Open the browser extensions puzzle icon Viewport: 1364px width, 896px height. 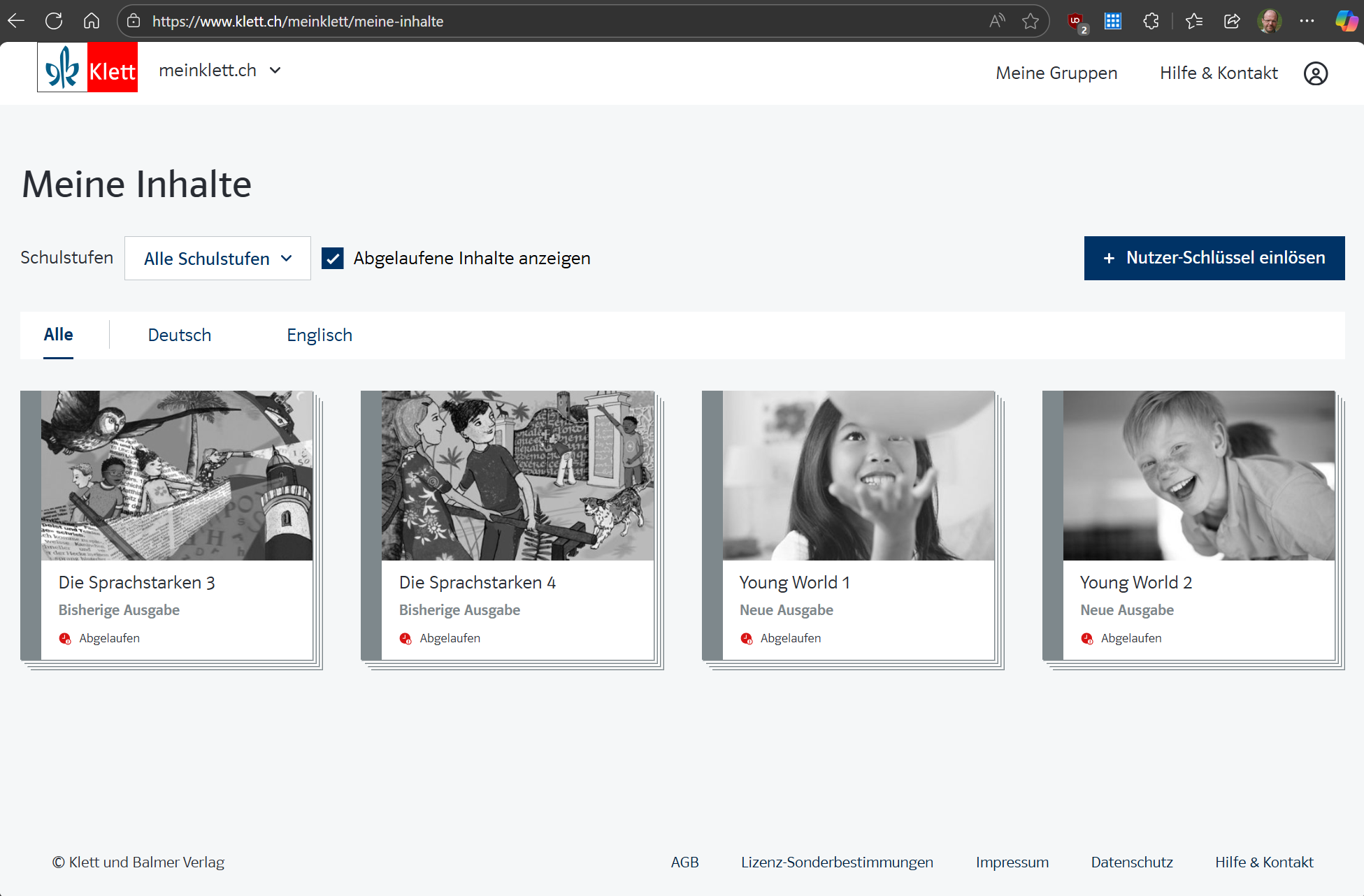pyautogui.click(x=1151, y=21)
